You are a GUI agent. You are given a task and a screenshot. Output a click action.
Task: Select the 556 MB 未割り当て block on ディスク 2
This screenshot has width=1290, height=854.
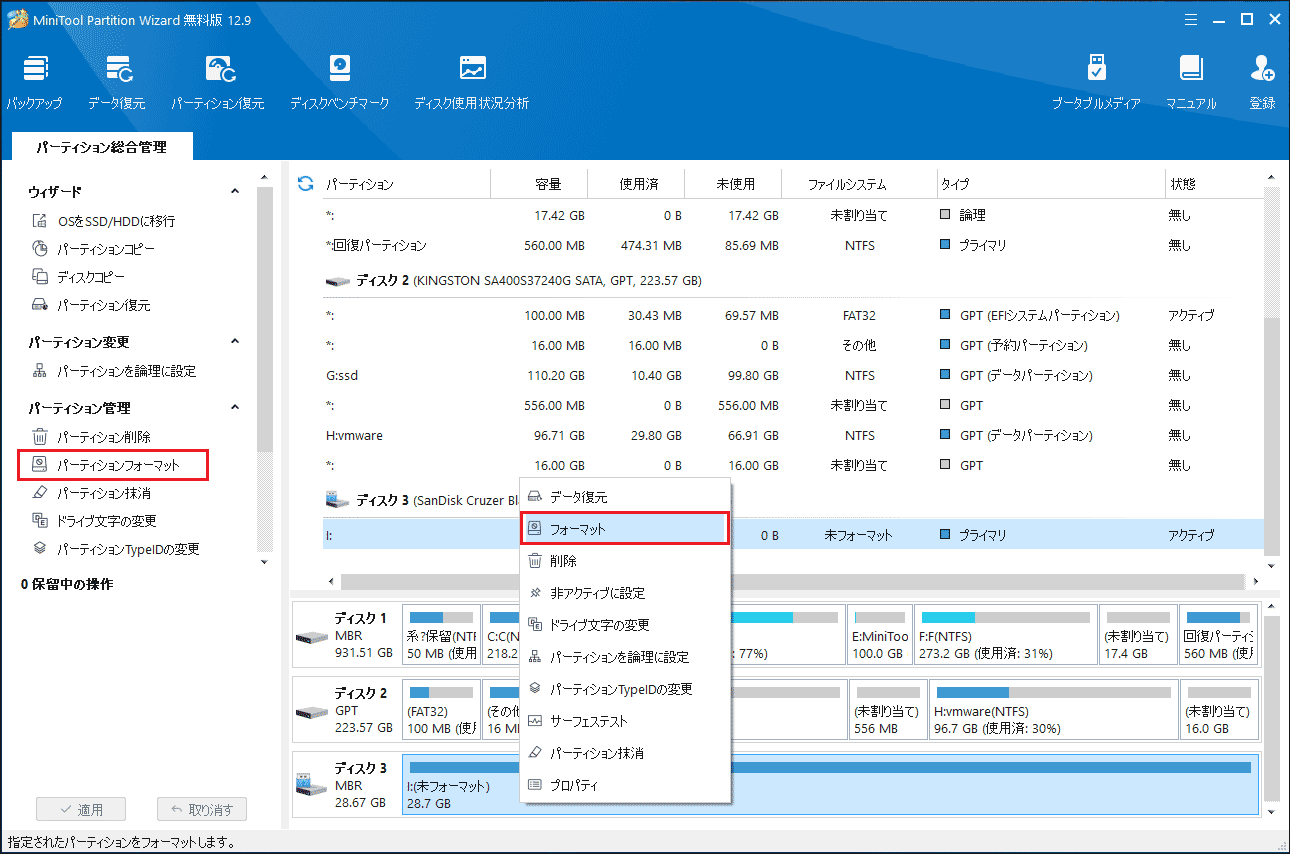887,710
